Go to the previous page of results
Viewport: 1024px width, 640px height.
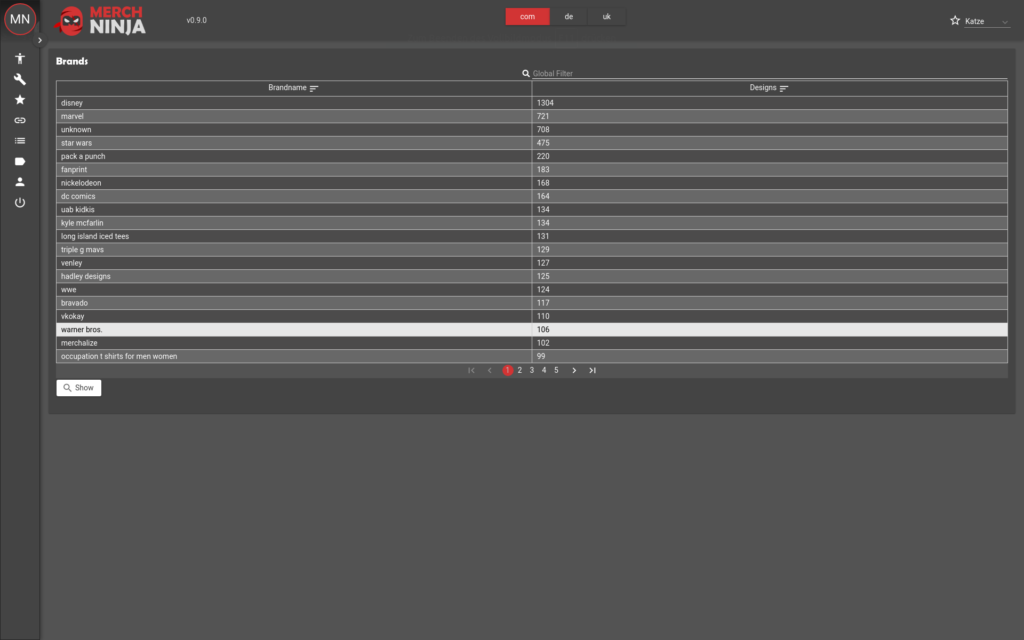pos(490,370)
